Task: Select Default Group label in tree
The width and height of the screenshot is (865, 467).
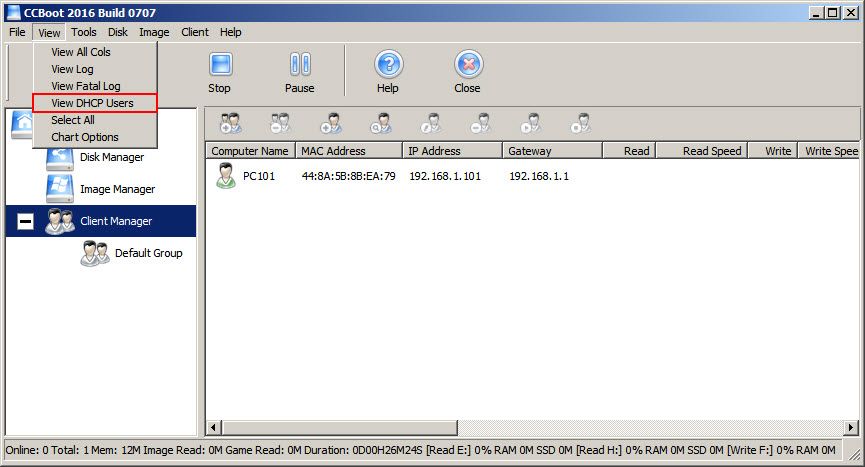Action: (x=148, y=253)
